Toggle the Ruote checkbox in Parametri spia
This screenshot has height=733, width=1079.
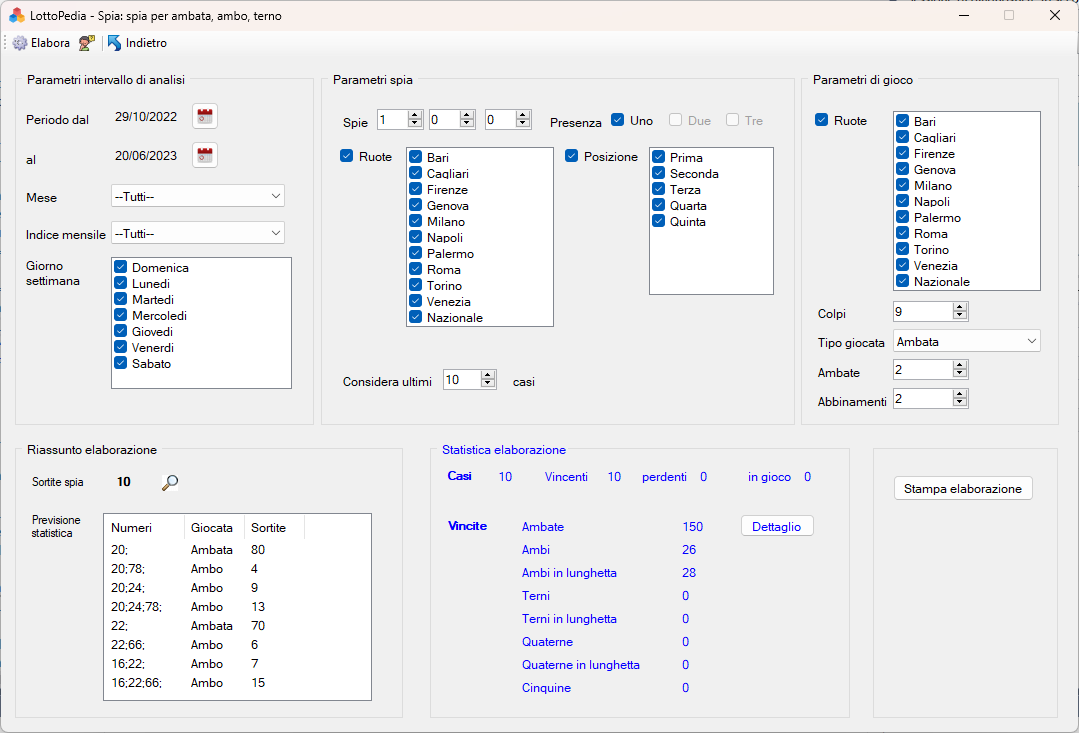point(347,156)
